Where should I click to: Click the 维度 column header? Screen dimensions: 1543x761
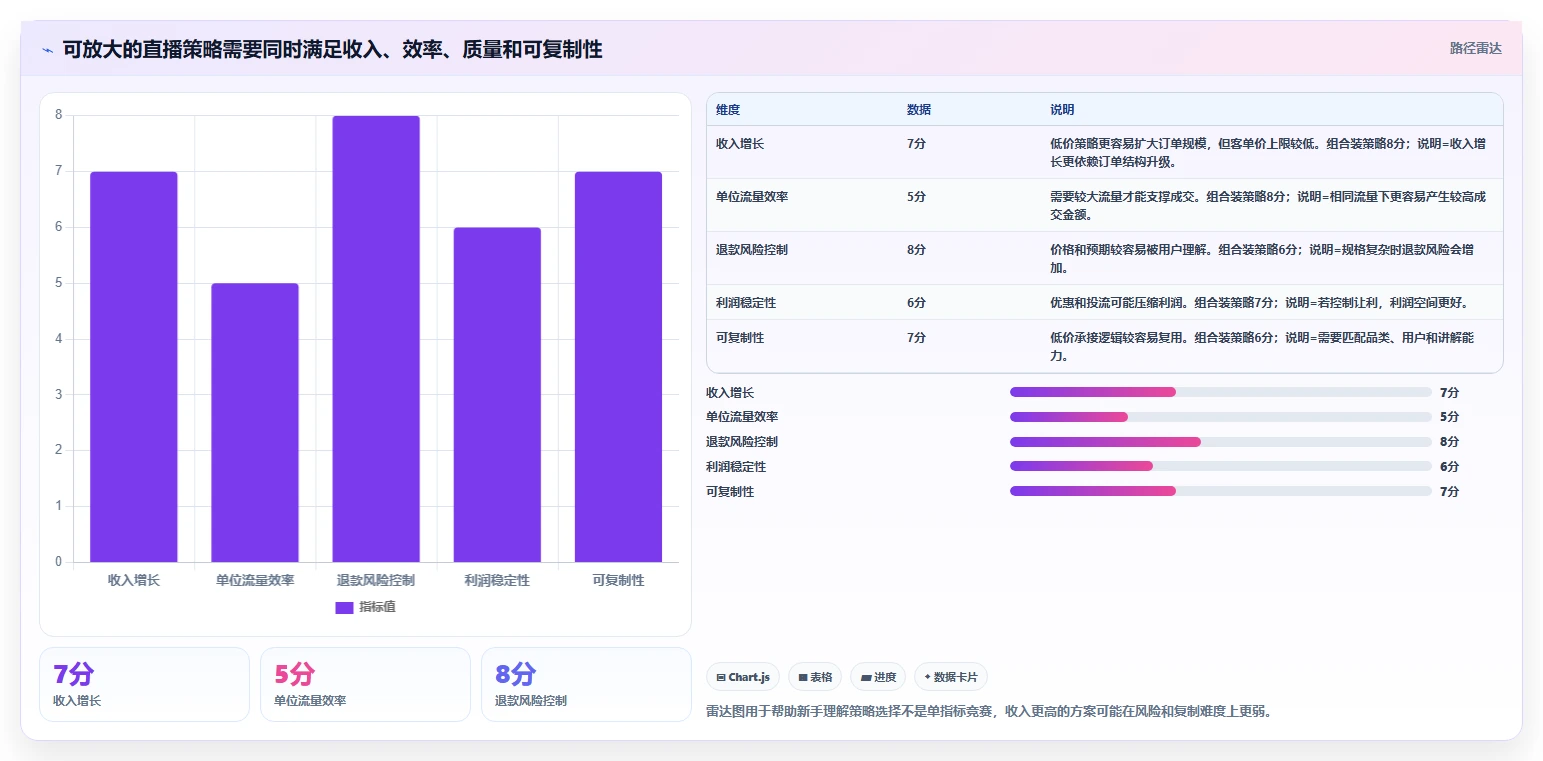coord(728,109)
